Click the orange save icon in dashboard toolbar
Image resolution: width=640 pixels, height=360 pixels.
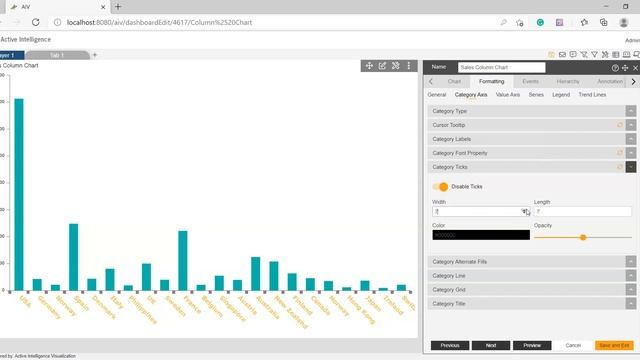(551, 55)
